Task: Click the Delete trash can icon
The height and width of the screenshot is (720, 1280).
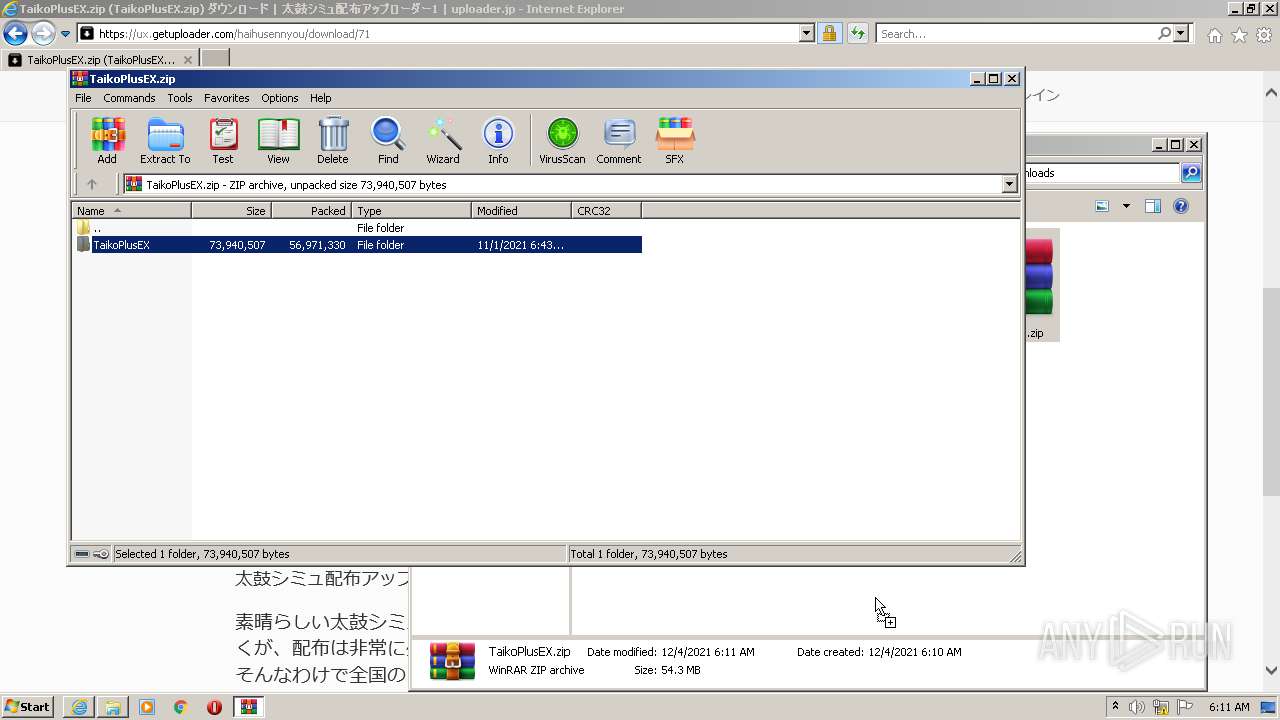Action: click(x=333, y=140)
